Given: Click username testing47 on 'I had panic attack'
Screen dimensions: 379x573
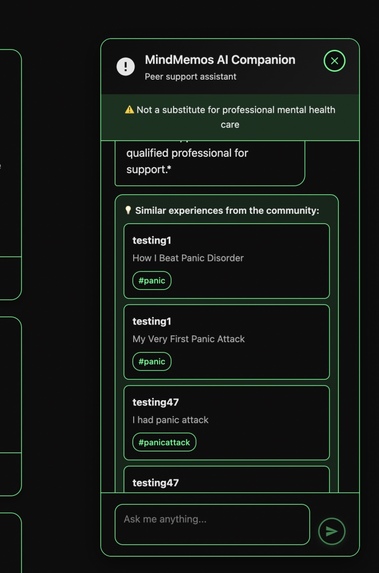Looking at the screenshot, I should [x=156, y=402].
